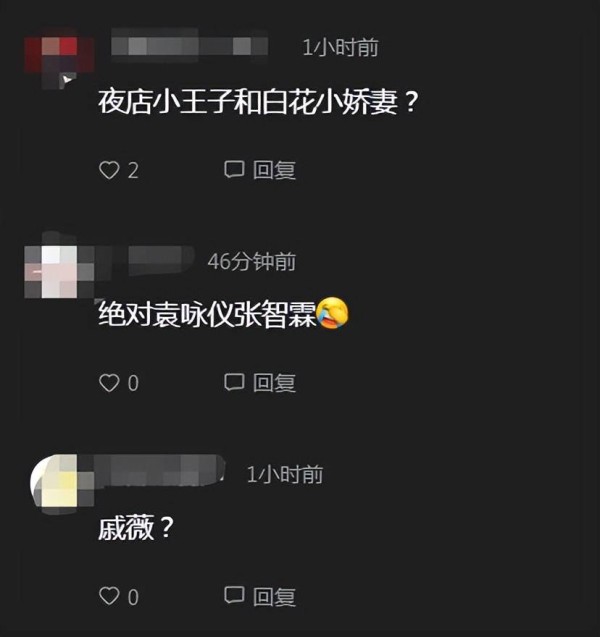
Task: Like the comment about 夜店小王子
Action: [x=109, y=170]
